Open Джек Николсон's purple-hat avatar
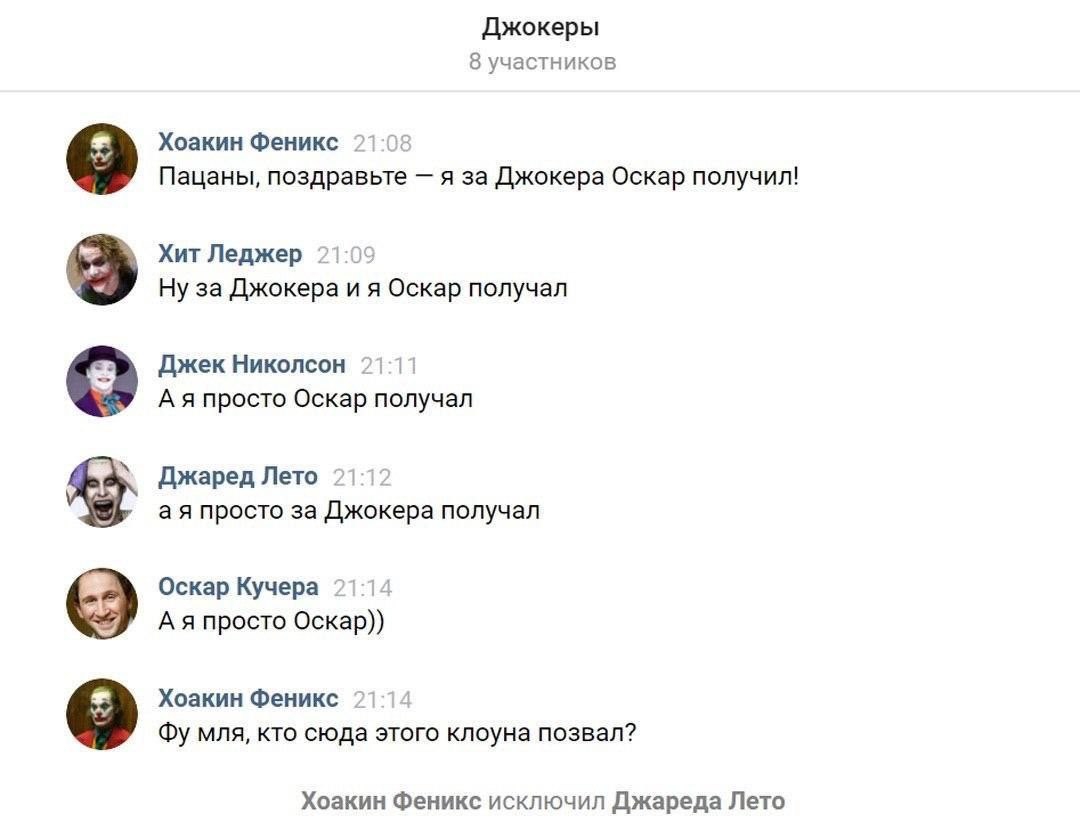 coord(102,381)
